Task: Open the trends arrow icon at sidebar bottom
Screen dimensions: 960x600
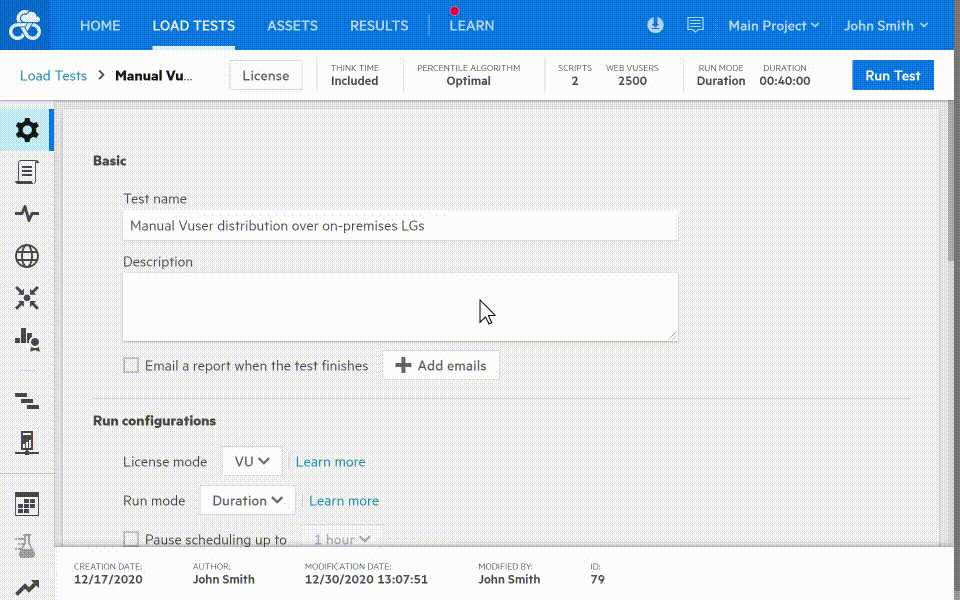Action: 26,581
